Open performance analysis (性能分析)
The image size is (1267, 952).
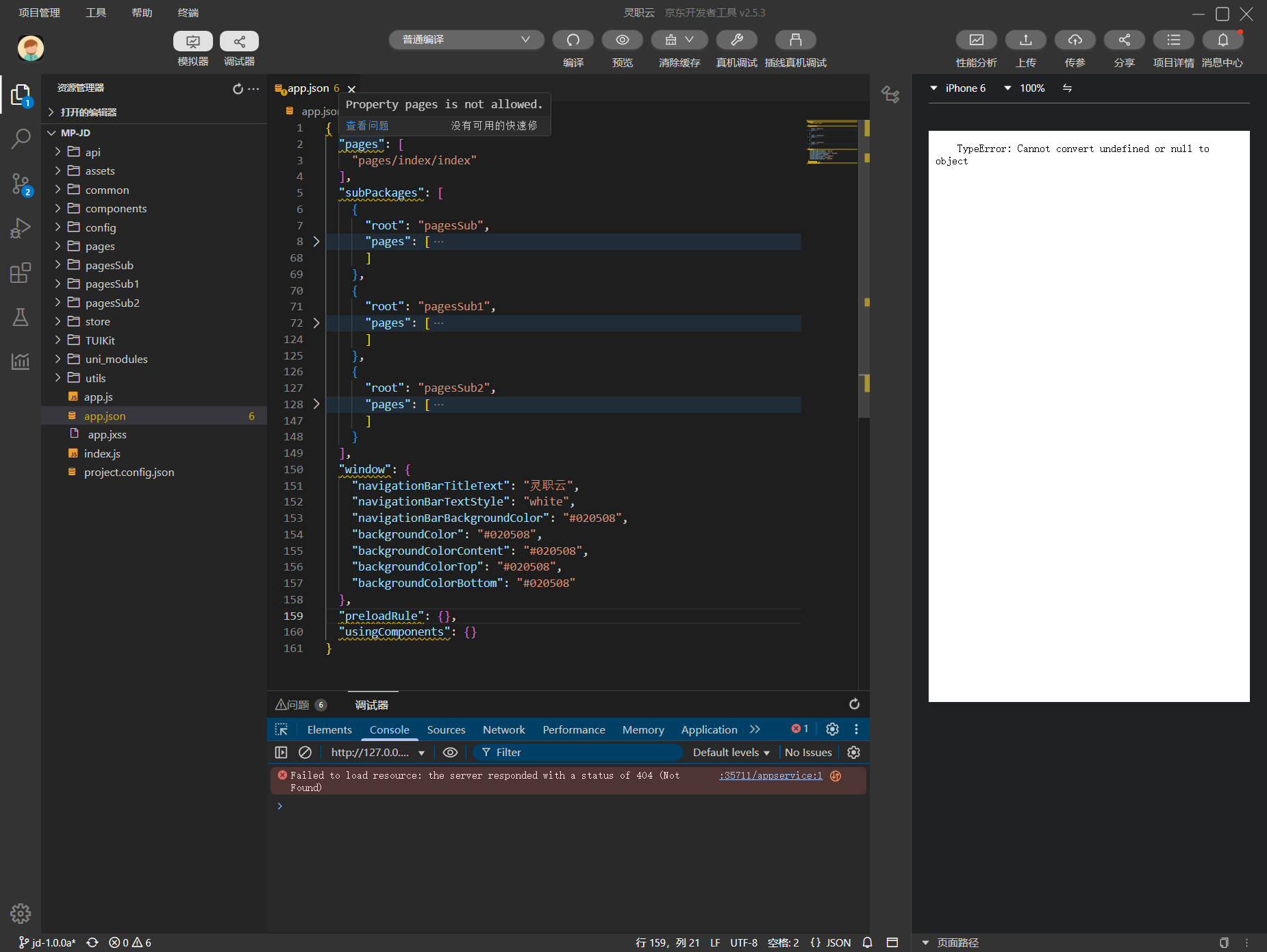[x=976, y=40]
